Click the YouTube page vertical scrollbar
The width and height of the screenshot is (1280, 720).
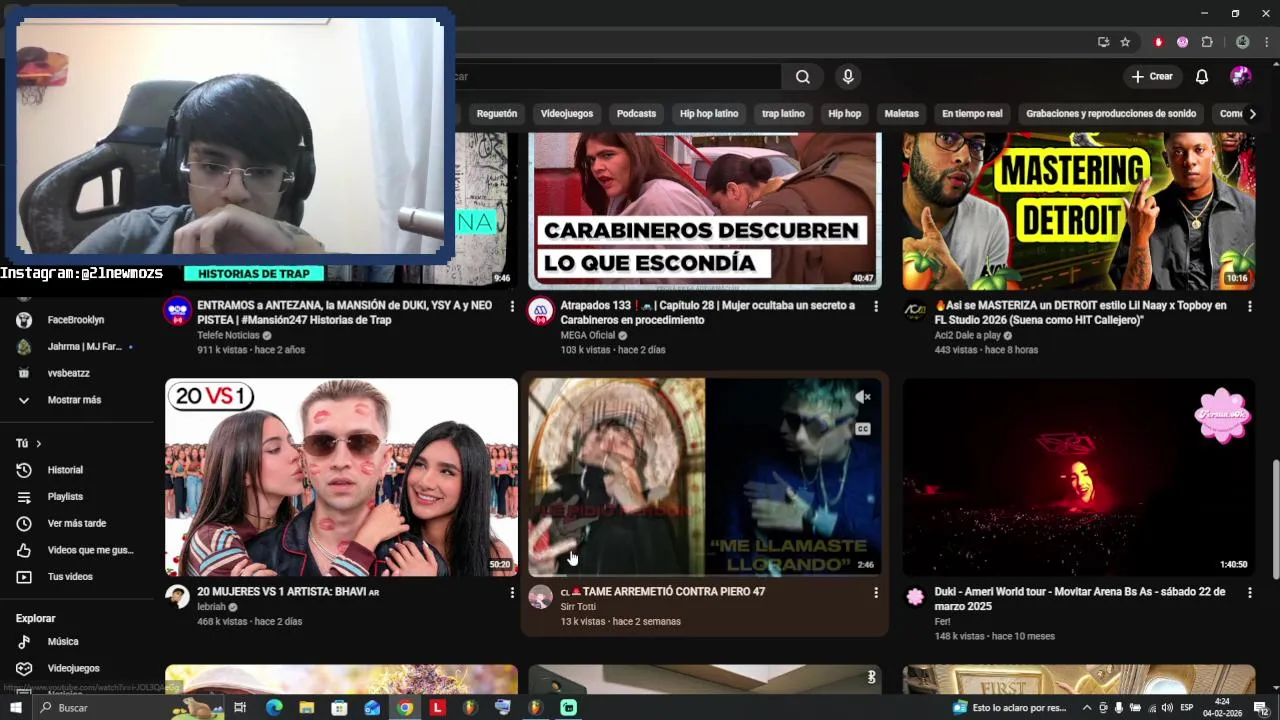1274,518
